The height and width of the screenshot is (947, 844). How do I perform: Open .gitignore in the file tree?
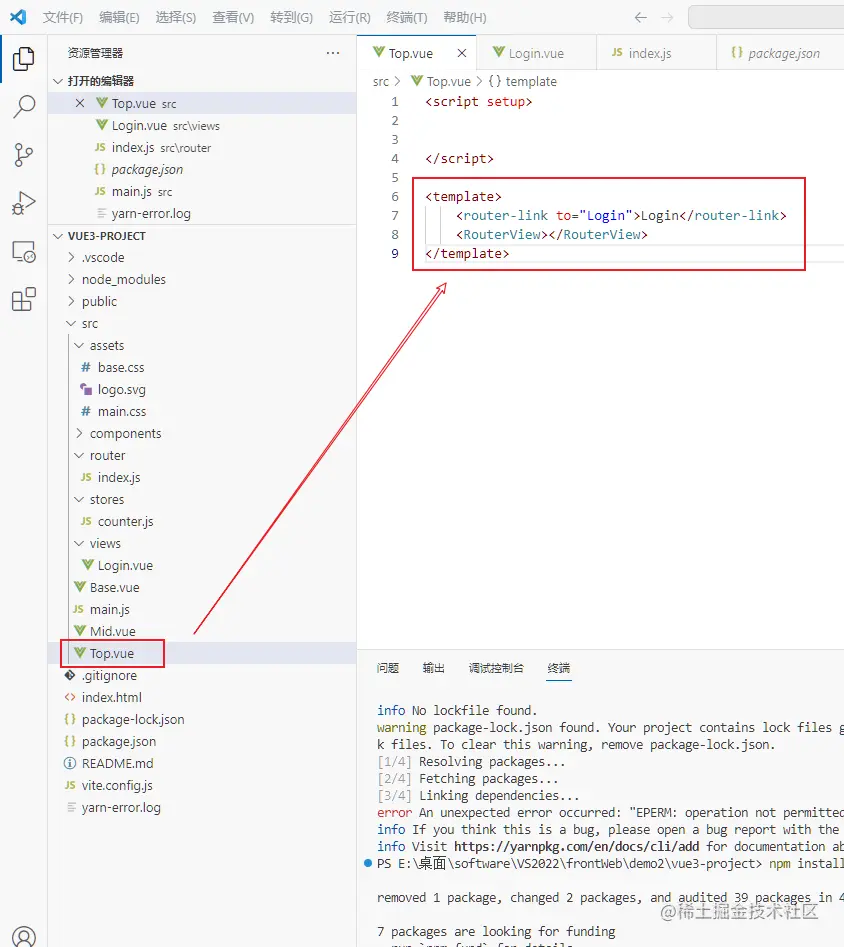click(202, 675)
